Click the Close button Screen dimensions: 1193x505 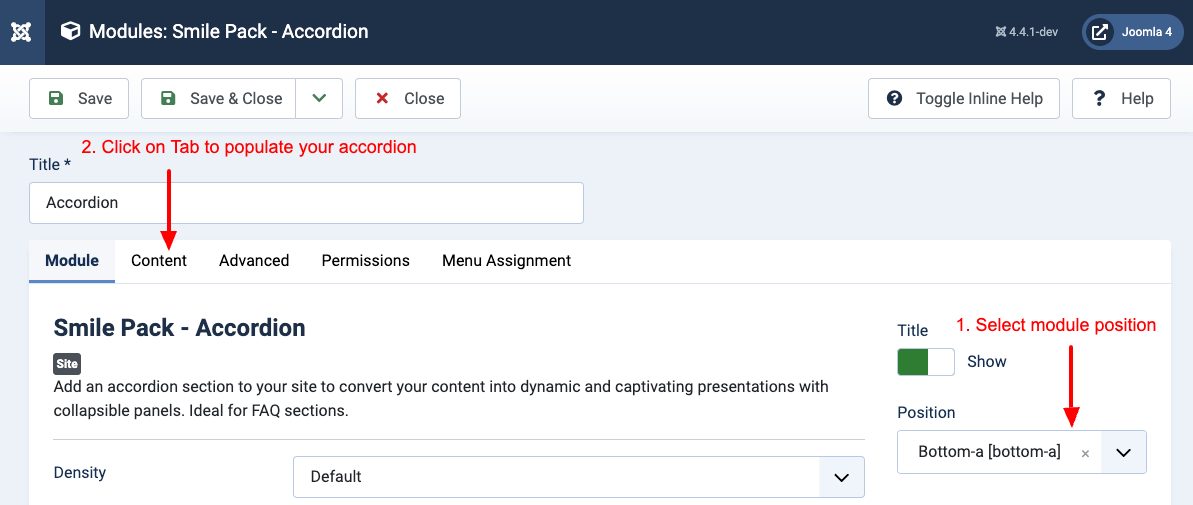[x=408, y=98]
